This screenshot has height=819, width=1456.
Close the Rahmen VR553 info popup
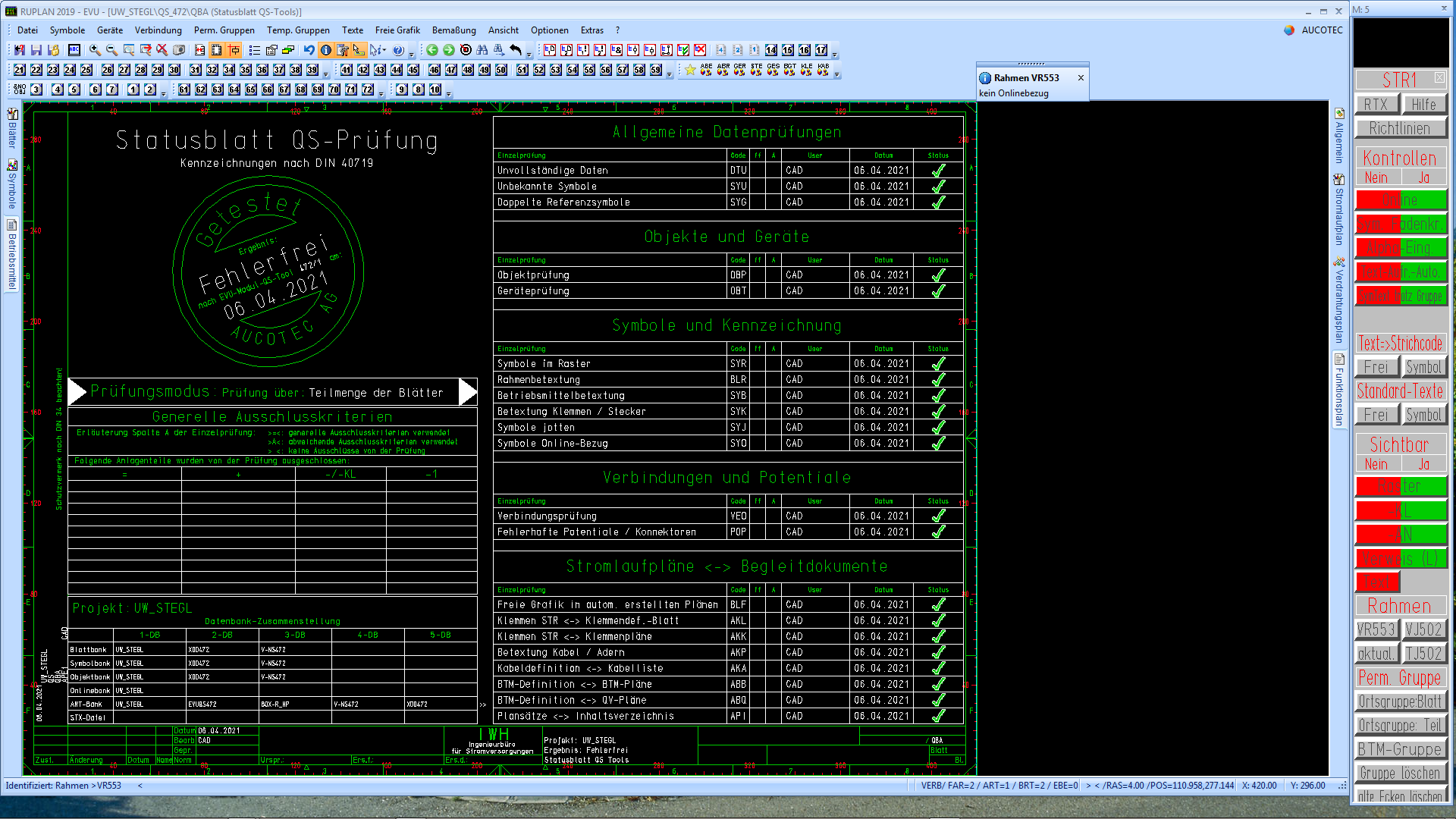point(1081,78)
